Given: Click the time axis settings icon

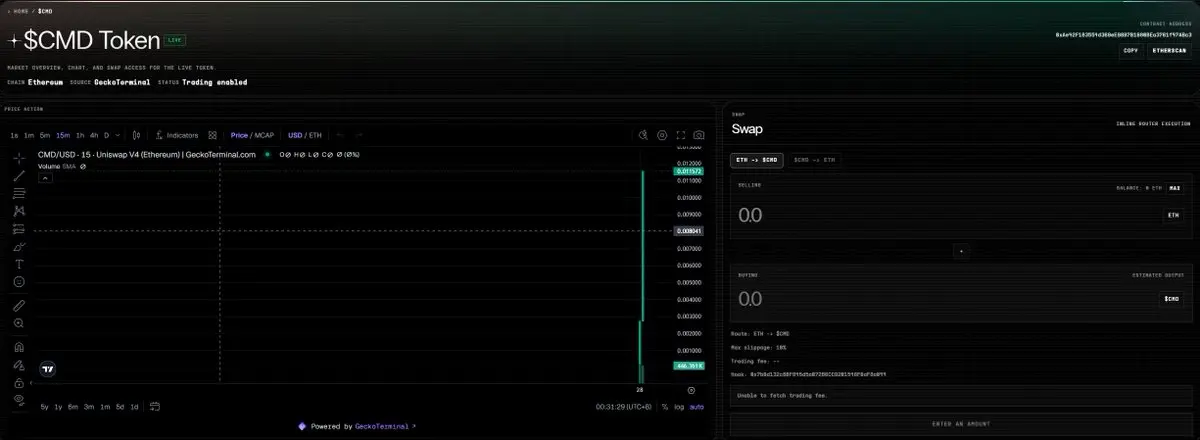Looking at the screenshot, I should [691, 390].
